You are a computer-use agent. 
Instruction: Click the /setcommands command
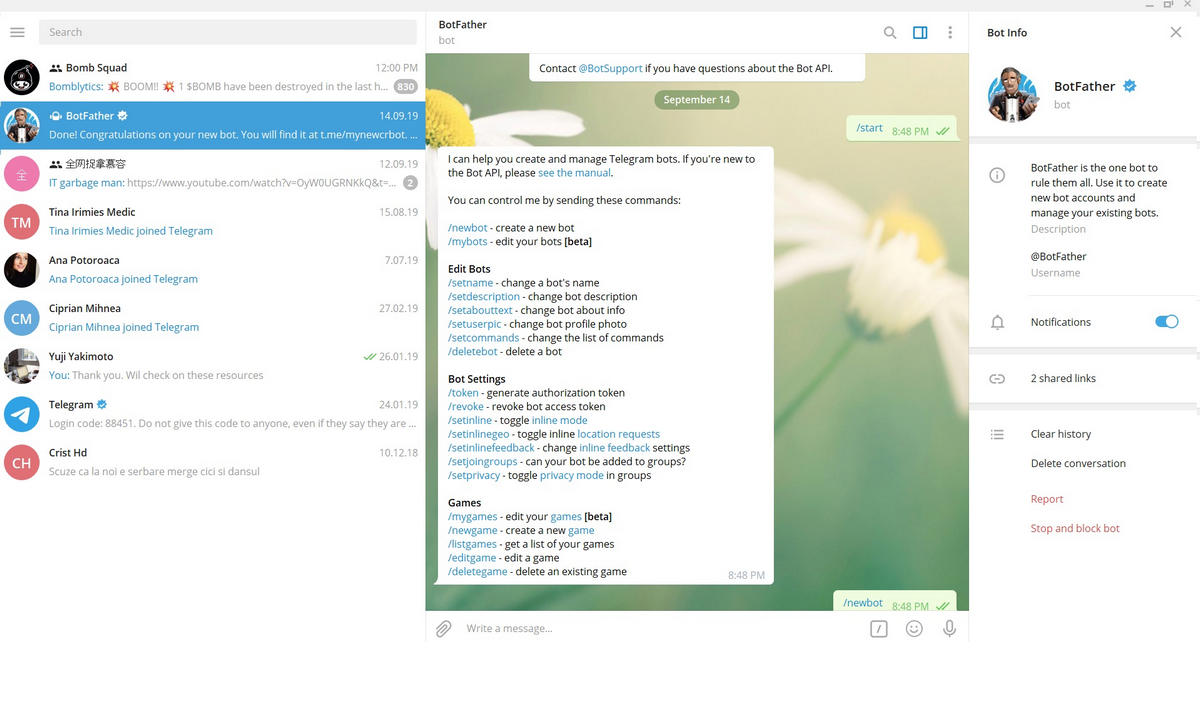(x=483, y=338)
